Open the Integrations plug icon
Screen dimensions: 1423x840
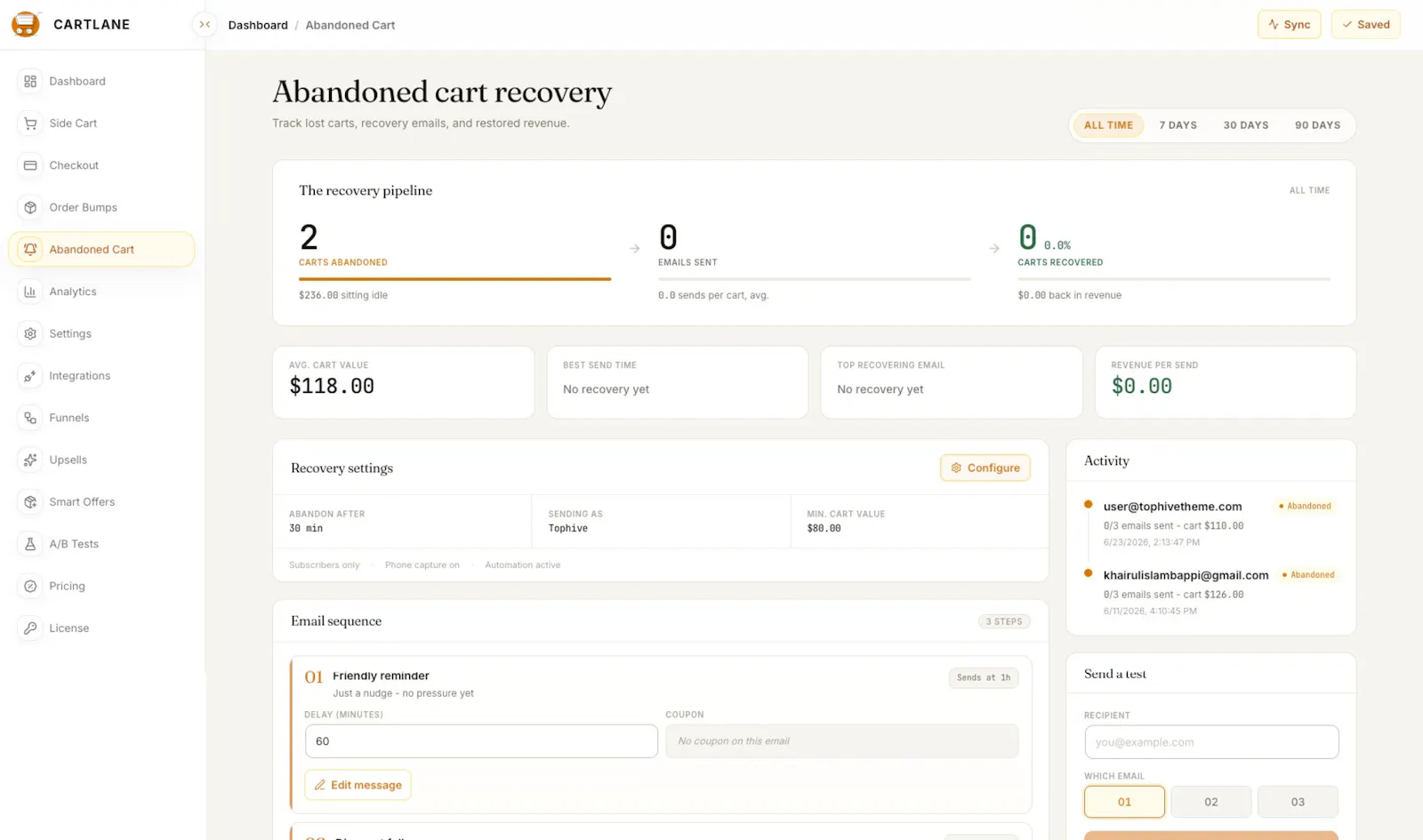pyautogui.click(x=30, y=376)
